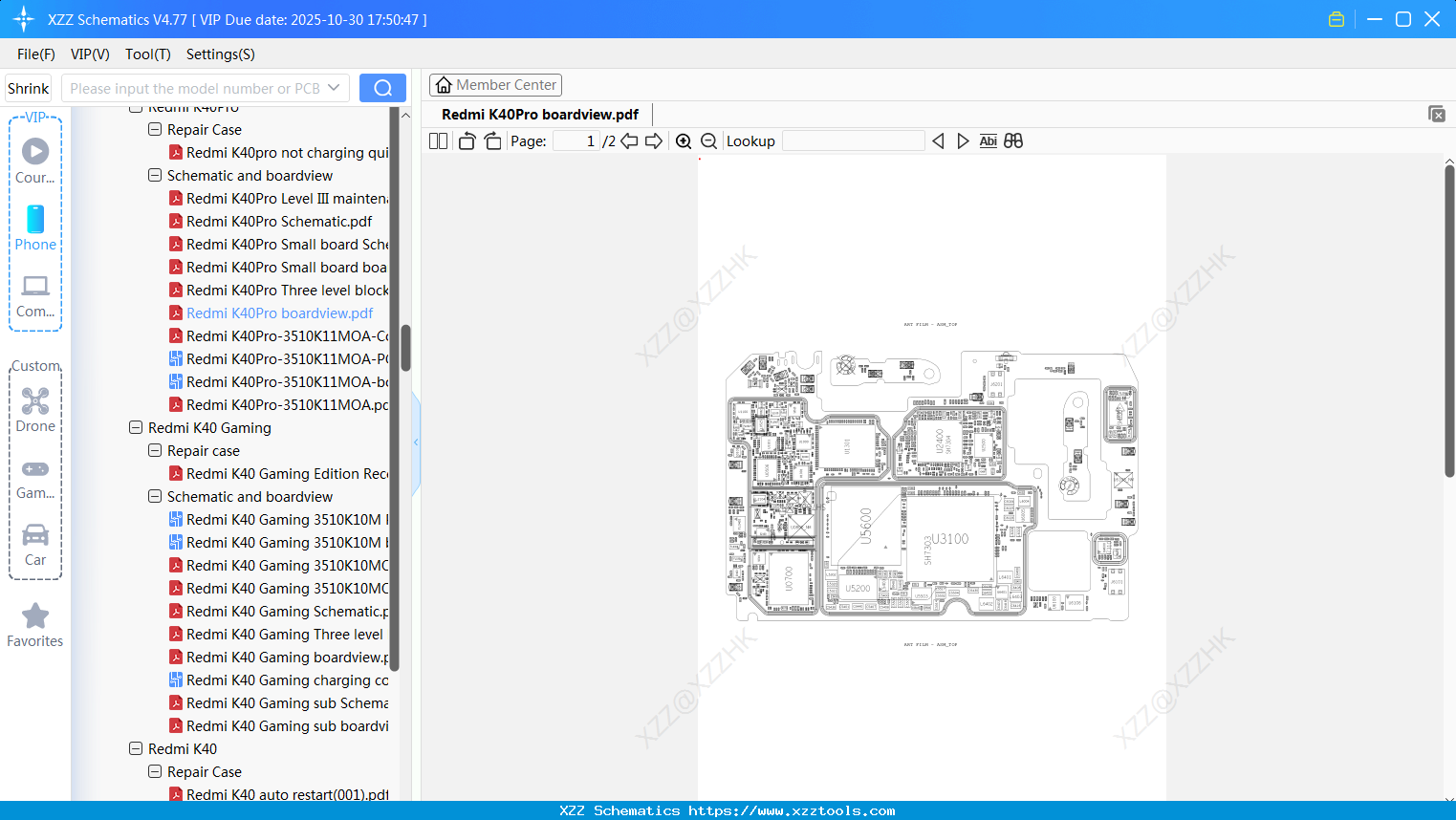This screenshot has height=820, width=1456.
Task: Open the Game console category
Action: point(35,480)
